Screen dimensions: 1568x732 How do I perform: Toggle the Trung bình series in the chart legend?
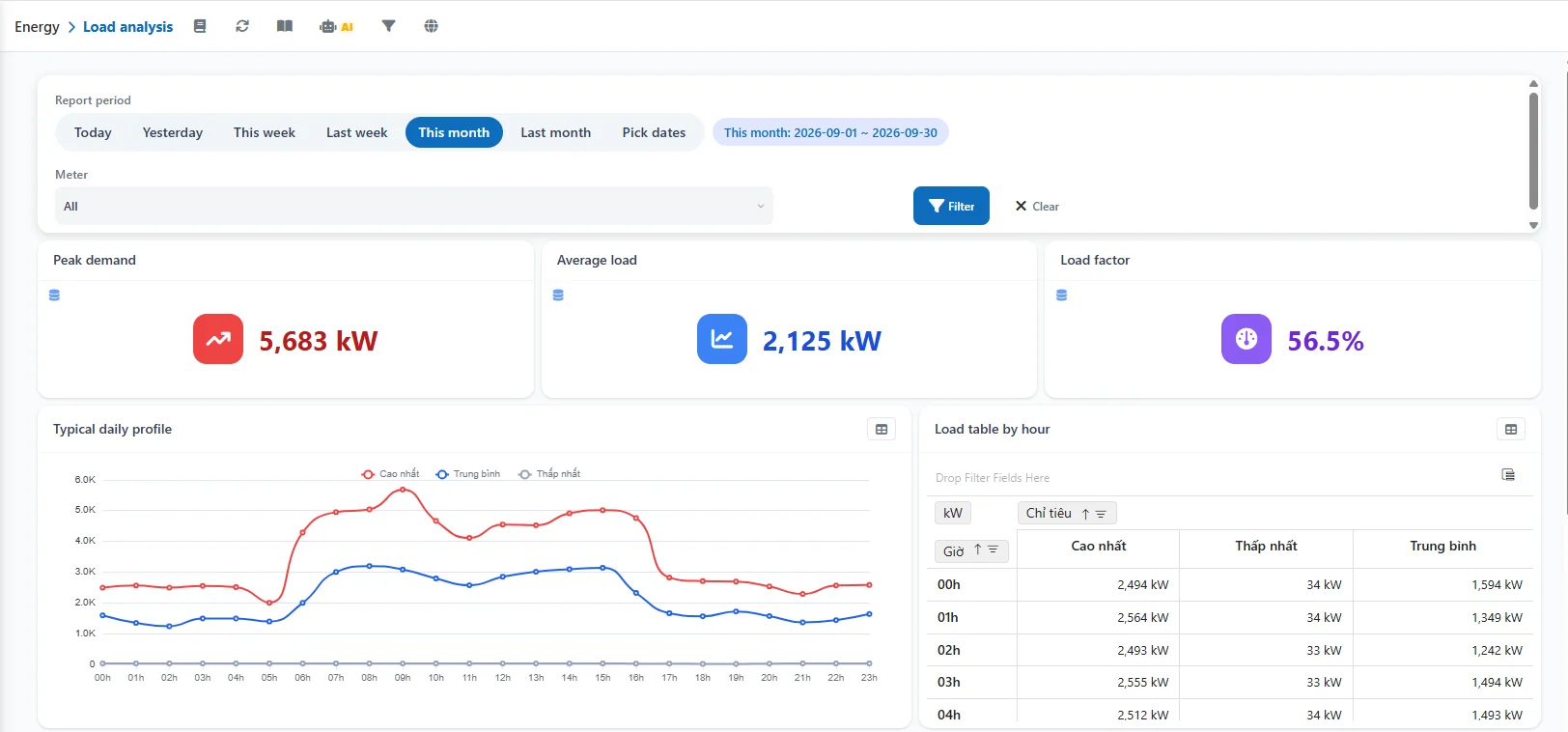click(x=468, y=474)
